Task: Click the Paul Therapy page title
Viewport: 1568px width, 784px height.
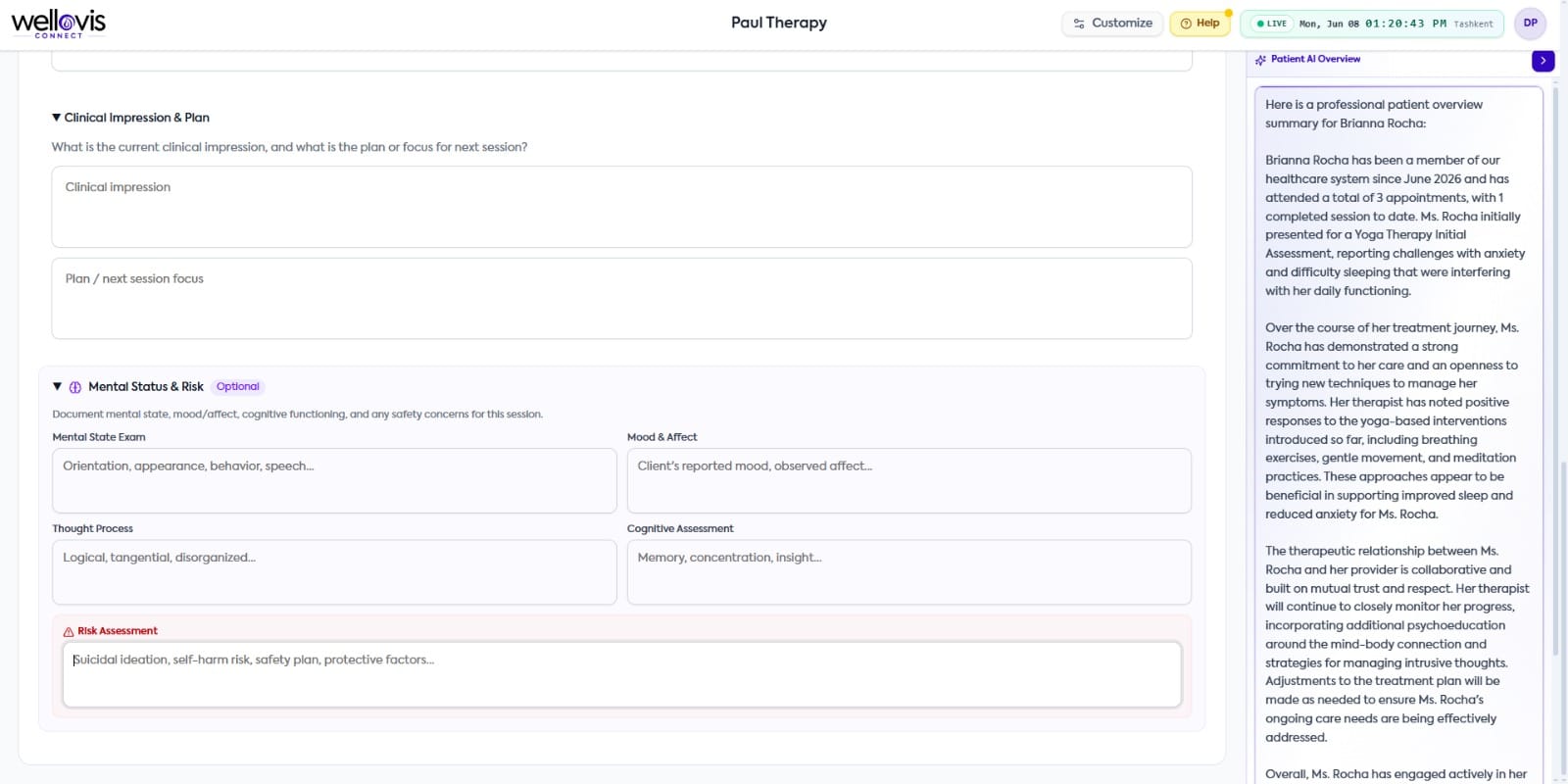Action: 779,23
